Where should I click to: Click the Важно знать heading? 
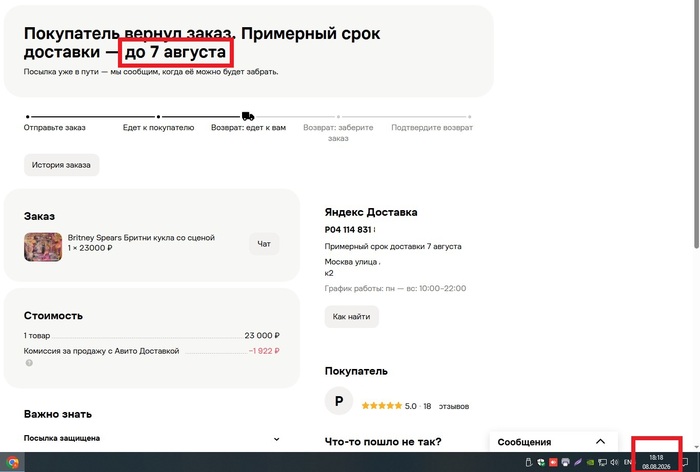(58, 414)
